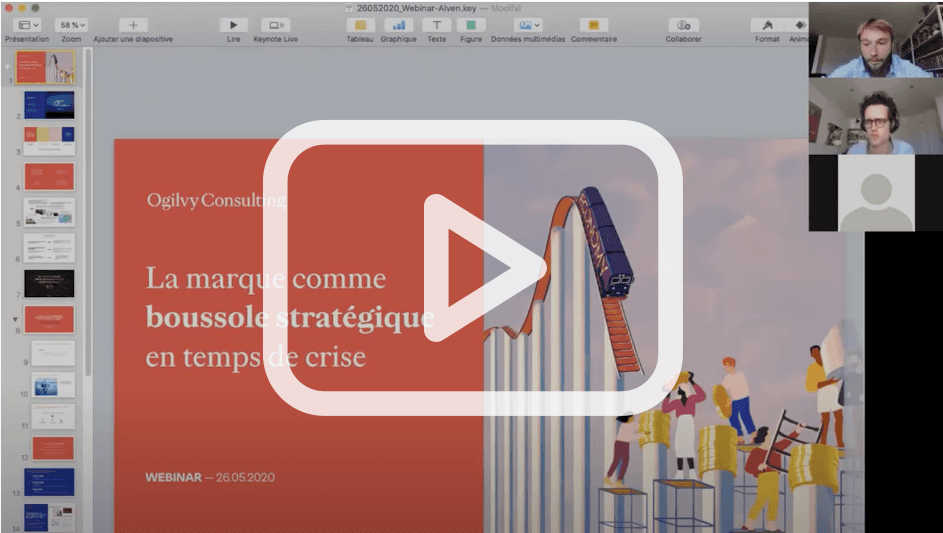Select the participant with glasses video tile
943x533 pixels.
click(876, 116)
